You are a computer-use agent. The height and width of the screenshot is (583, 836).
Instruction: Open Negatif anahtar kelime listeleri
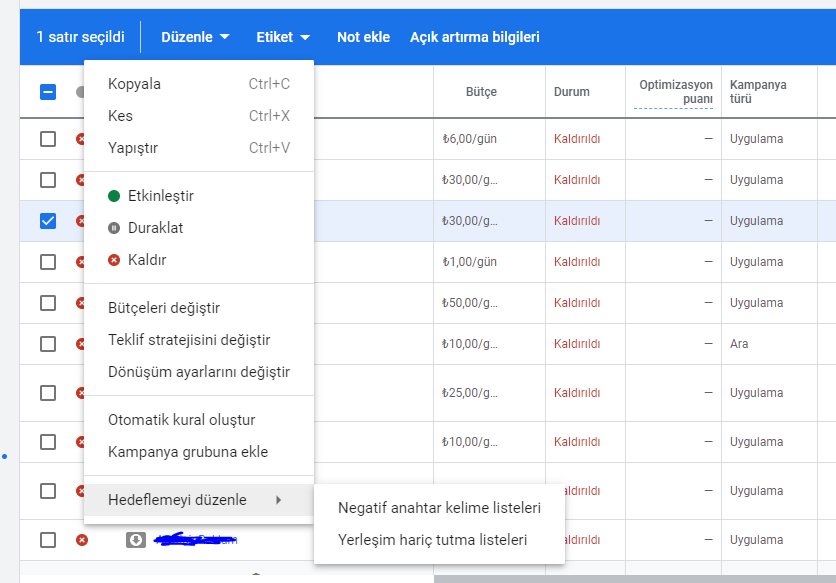[439, 508]
